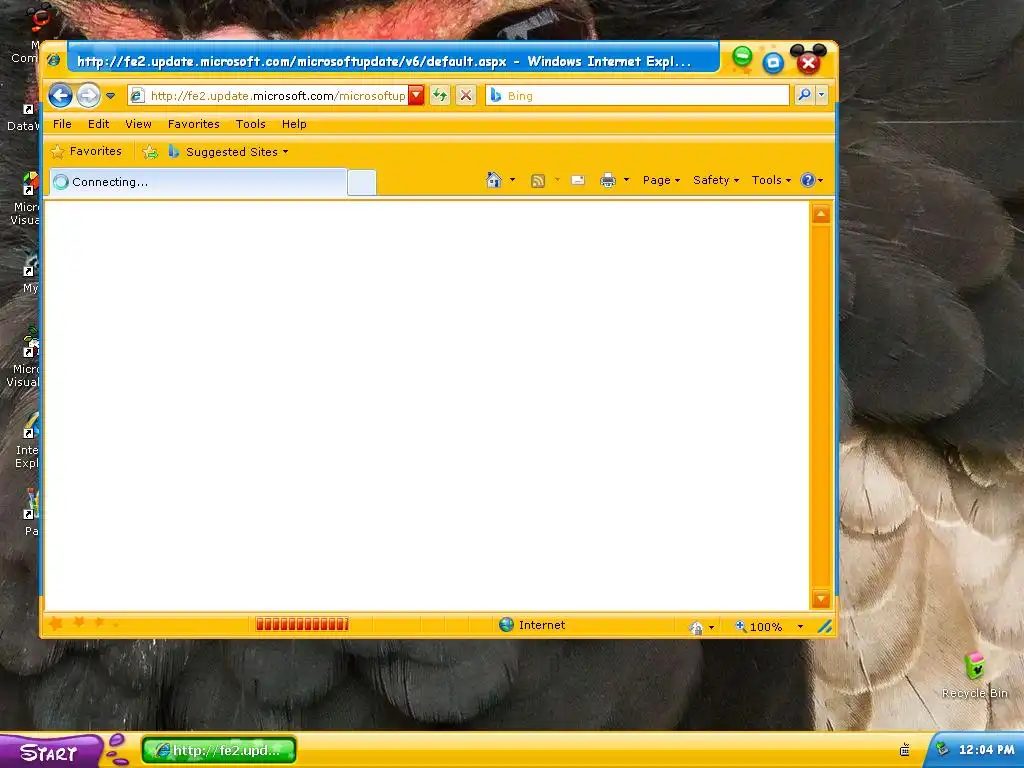Open the Start menu
The width and height of the screenshot is (1024, 768).
pyautogui.click(x=51, y=752)
